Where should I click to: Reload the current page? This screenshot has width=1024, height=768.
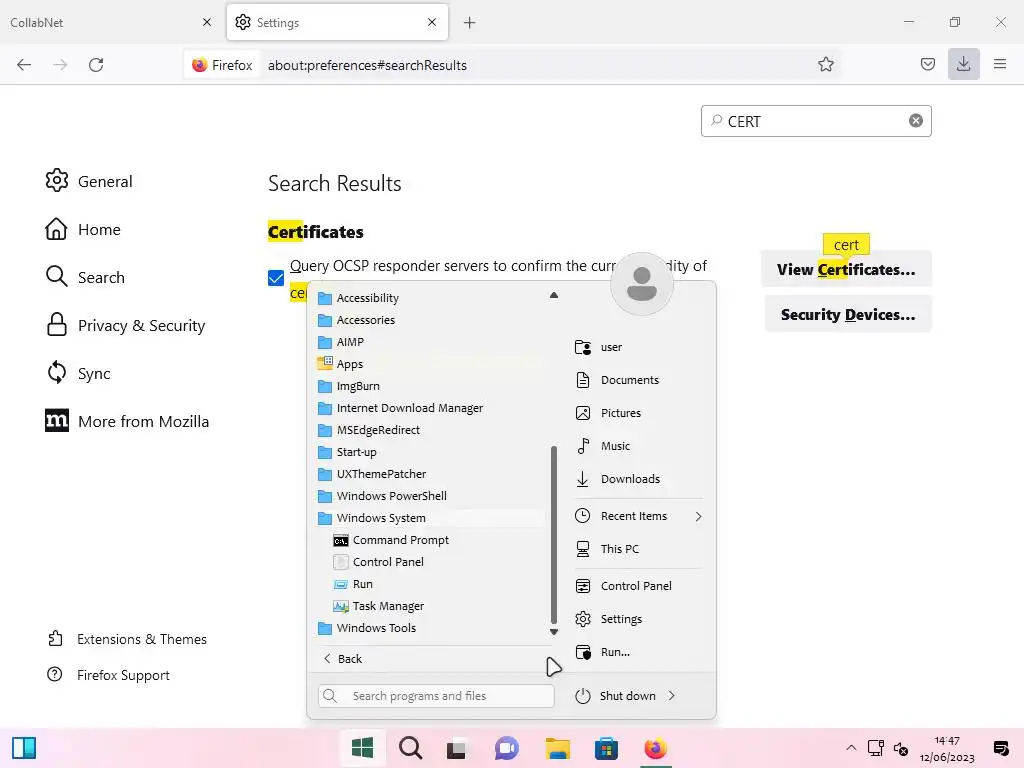96,65
